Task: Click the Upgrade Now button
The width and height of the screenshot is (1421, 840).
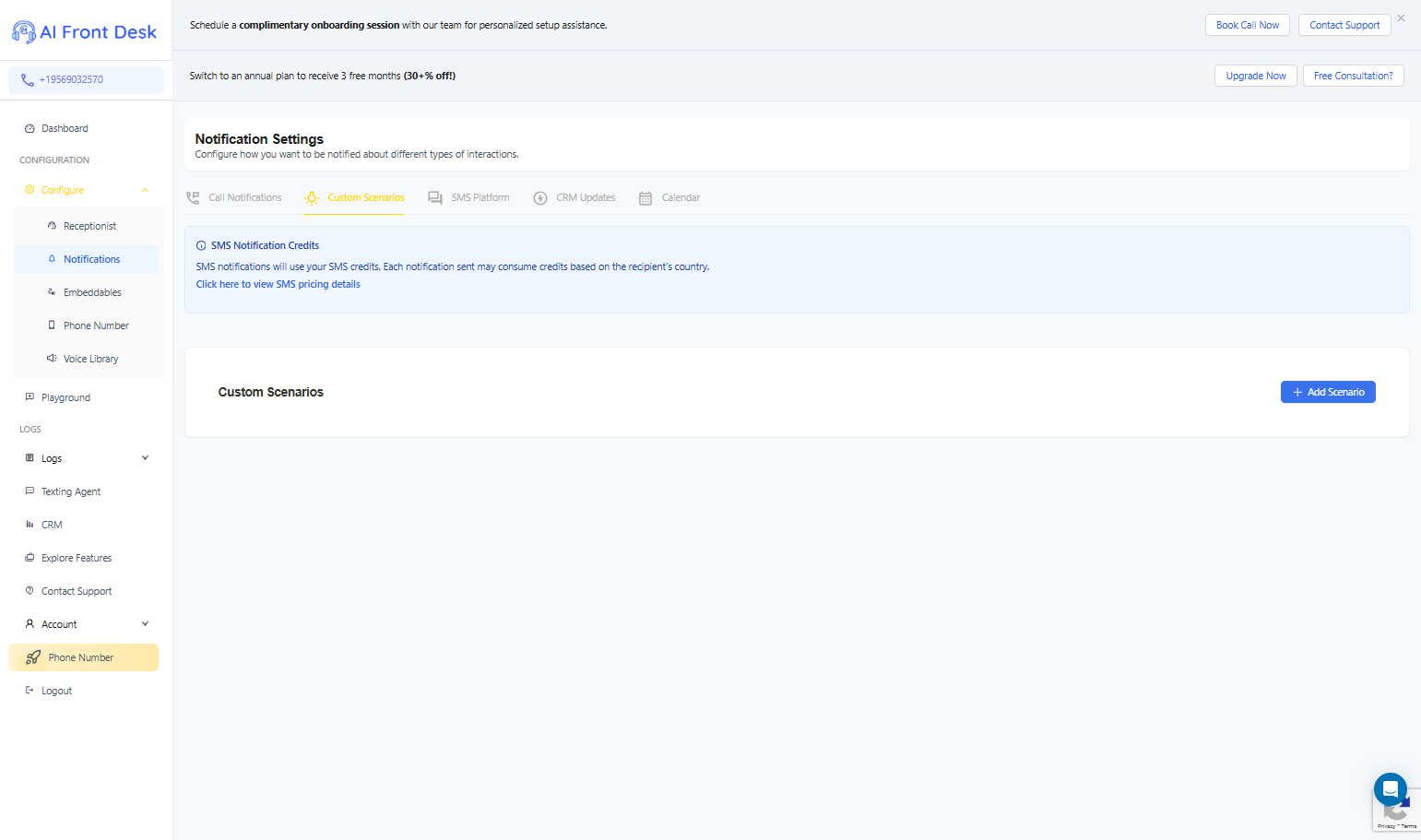Action: [1256, 76]
